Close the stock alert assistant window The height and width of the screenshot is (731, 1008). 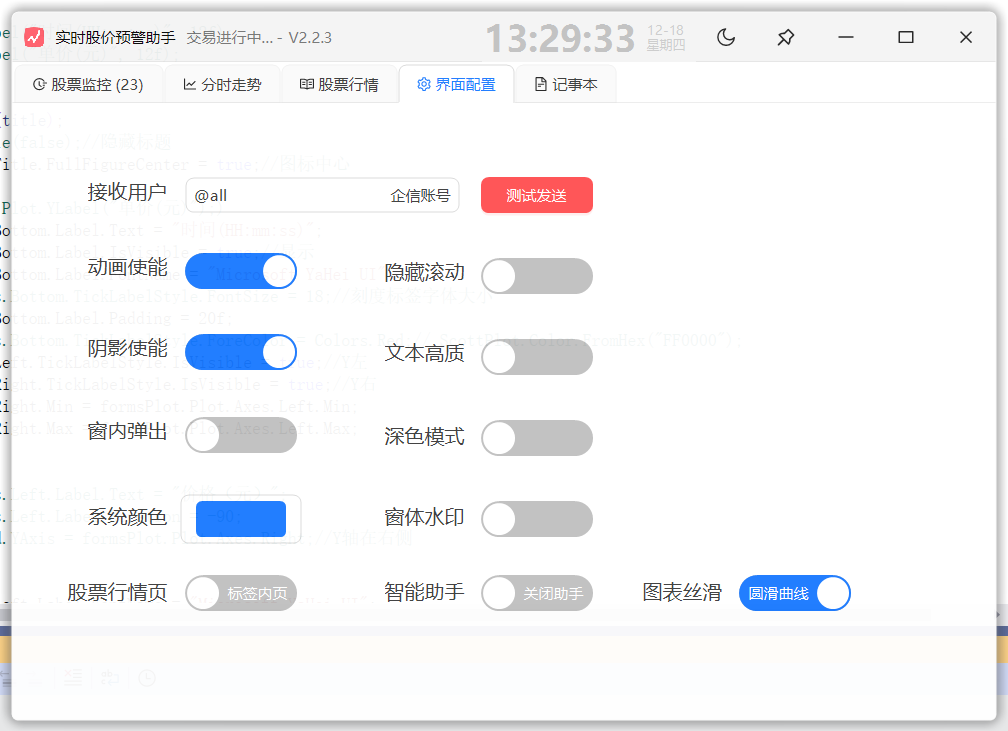point(966,37)
